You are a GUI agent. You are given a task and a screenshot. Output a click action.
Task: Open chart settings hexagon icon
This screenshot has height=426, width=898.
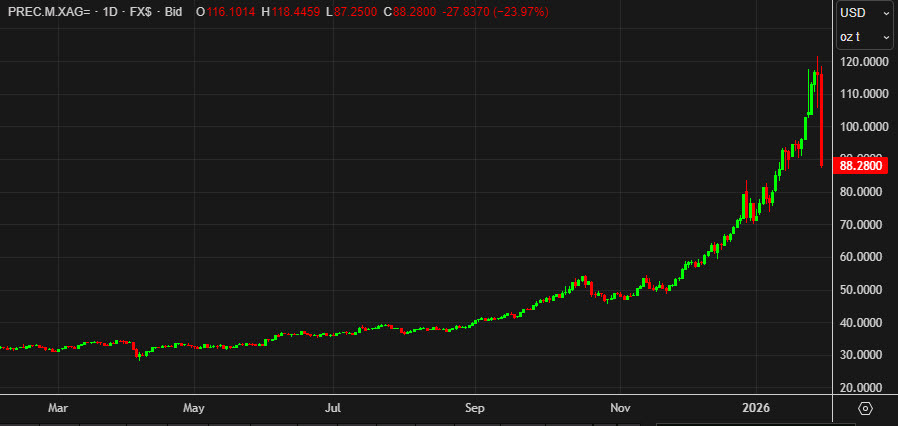866,409
